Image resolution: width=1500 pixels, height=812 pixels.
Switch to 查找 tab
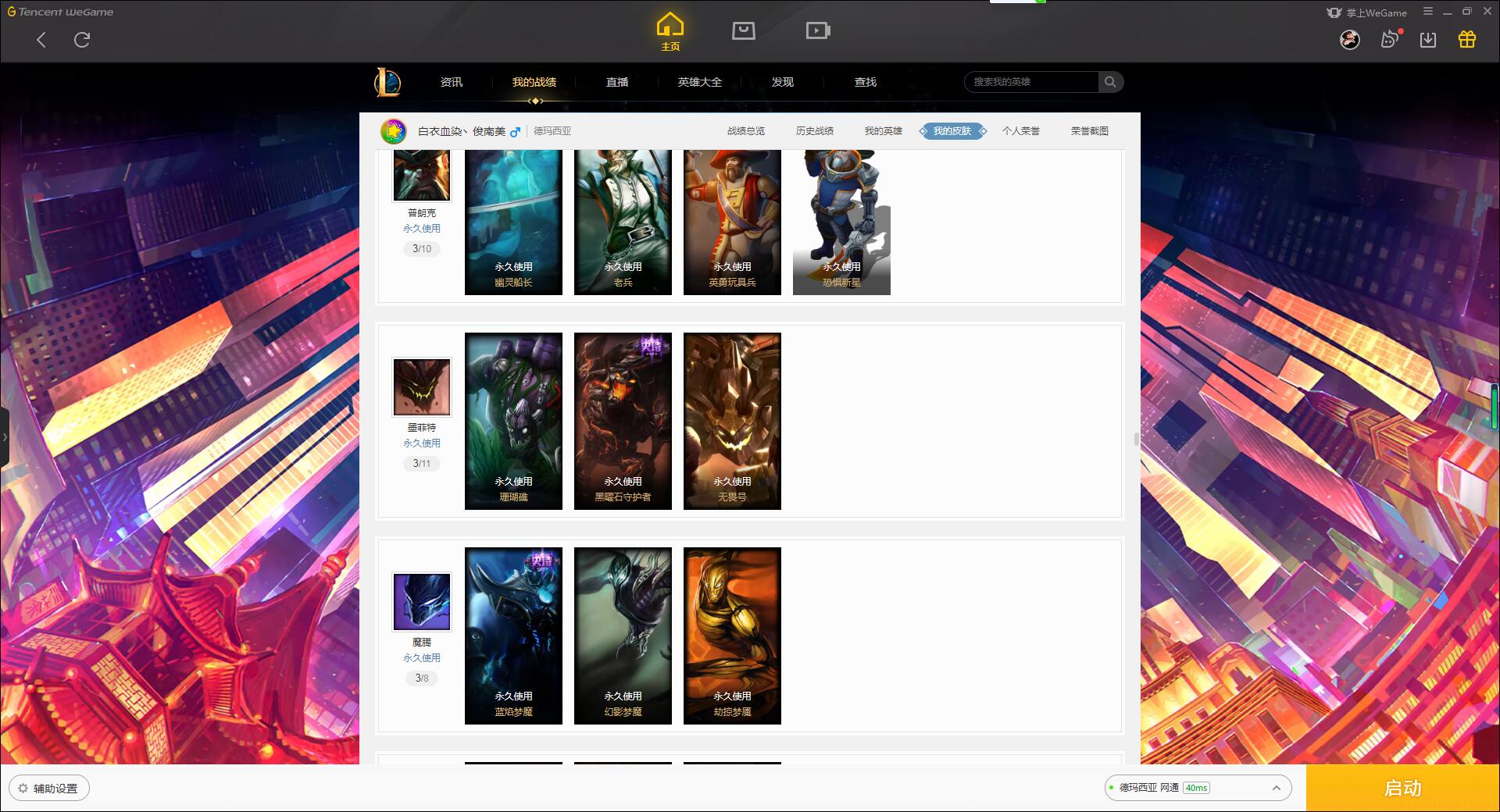pos(866,82)
